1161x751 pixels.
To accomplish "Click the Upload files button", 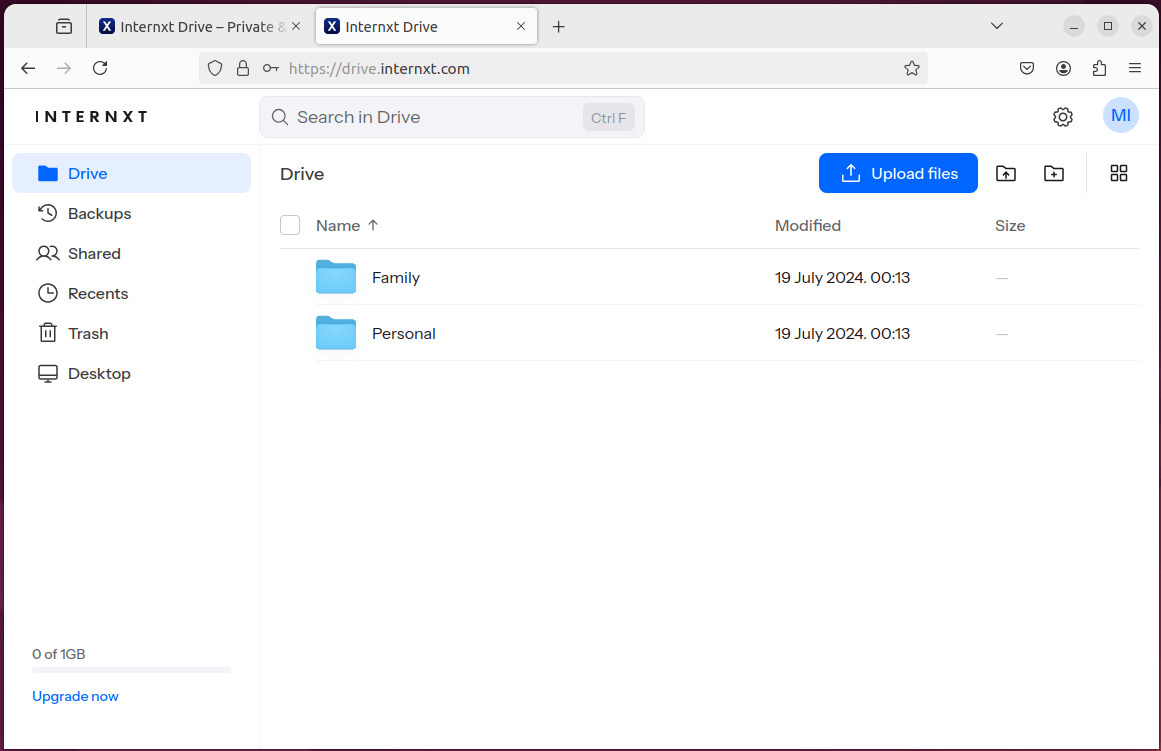I will pyautogui.click(x=897, y=173).
